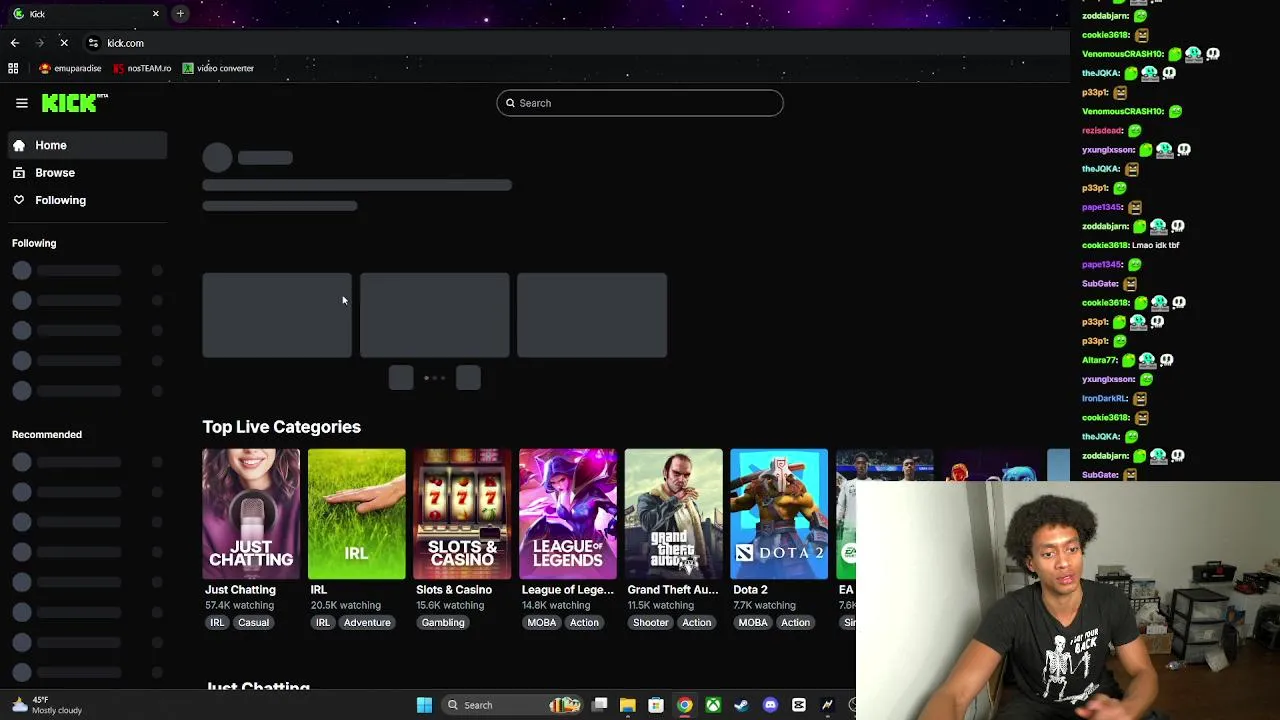
Task: Click the Home house icon in sidebar
Action: pos(19,146)
